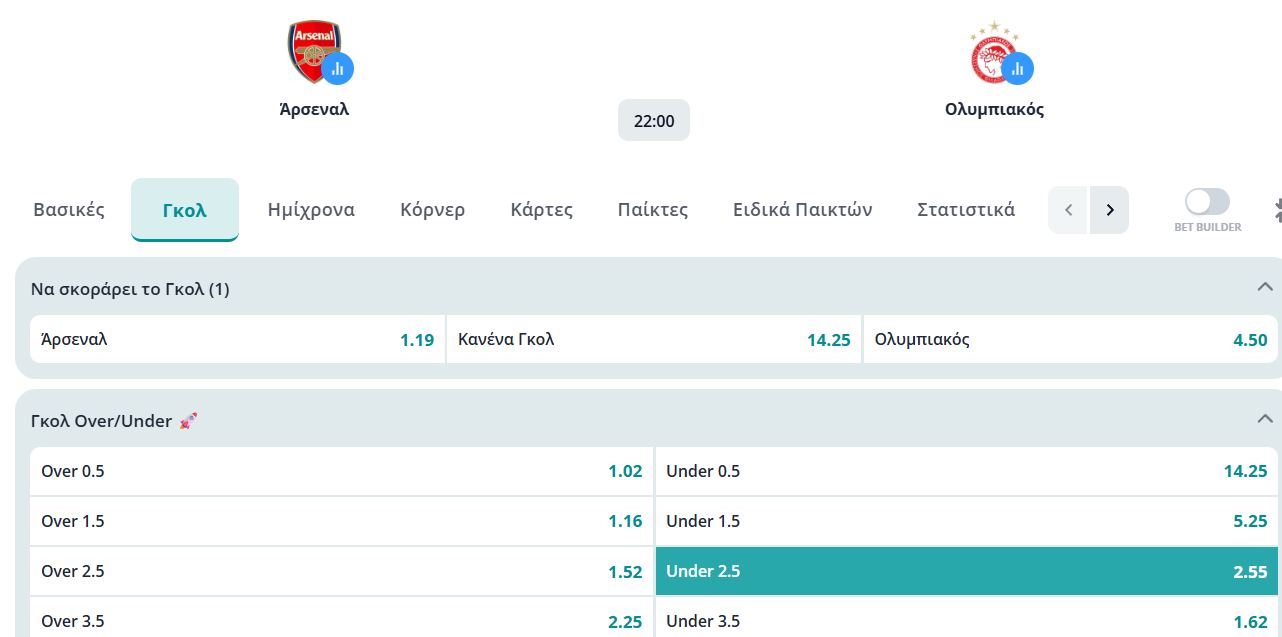Switch to the Ημίχρονα tab
The height and width of the screenshot is (637, 1282).
(x=311, y=210)
